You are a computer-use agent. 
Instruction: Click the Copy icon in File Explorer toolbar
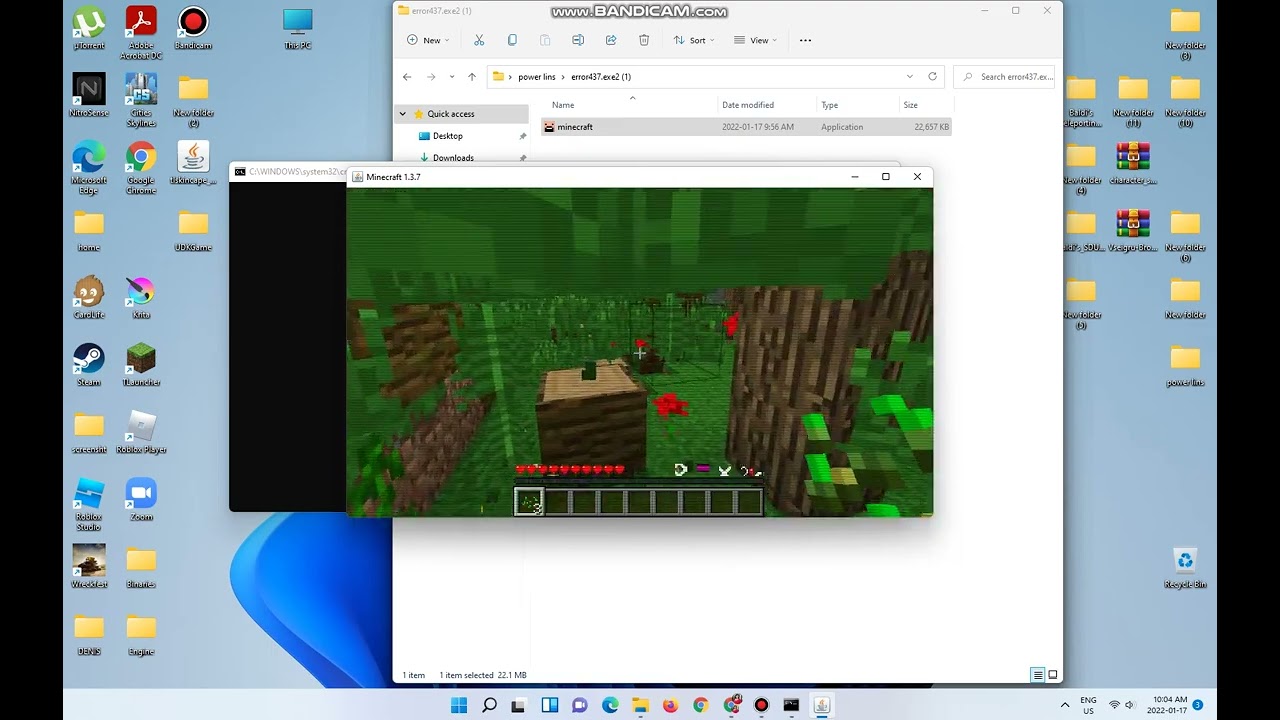pyautogui.click(x=512, y=40)
